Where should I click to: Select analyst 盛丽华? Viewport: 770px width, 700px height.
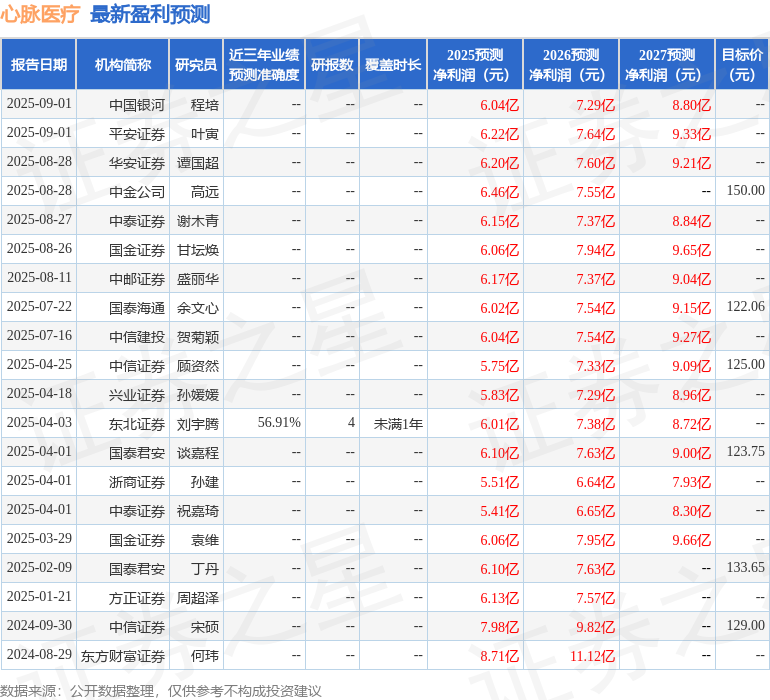197,279
